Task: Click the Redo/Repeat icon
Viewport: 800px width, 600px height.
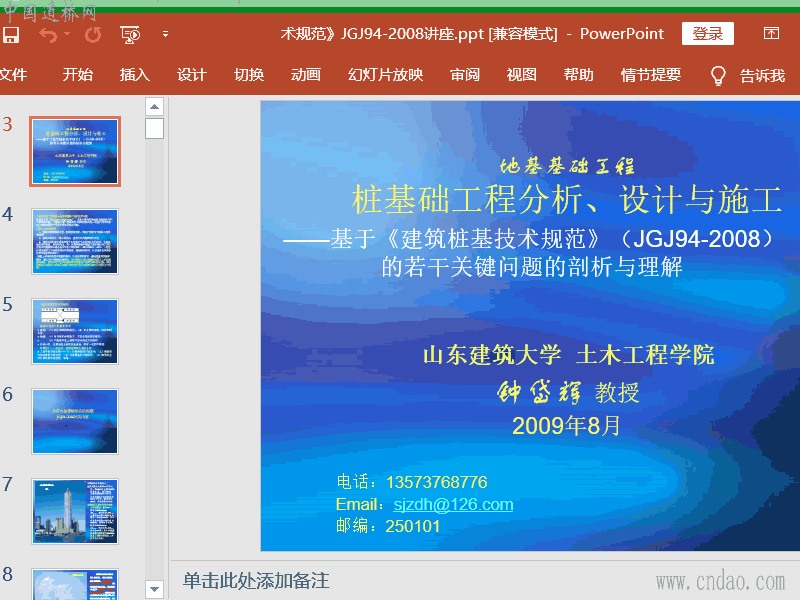Action: [x=93, y=35]
